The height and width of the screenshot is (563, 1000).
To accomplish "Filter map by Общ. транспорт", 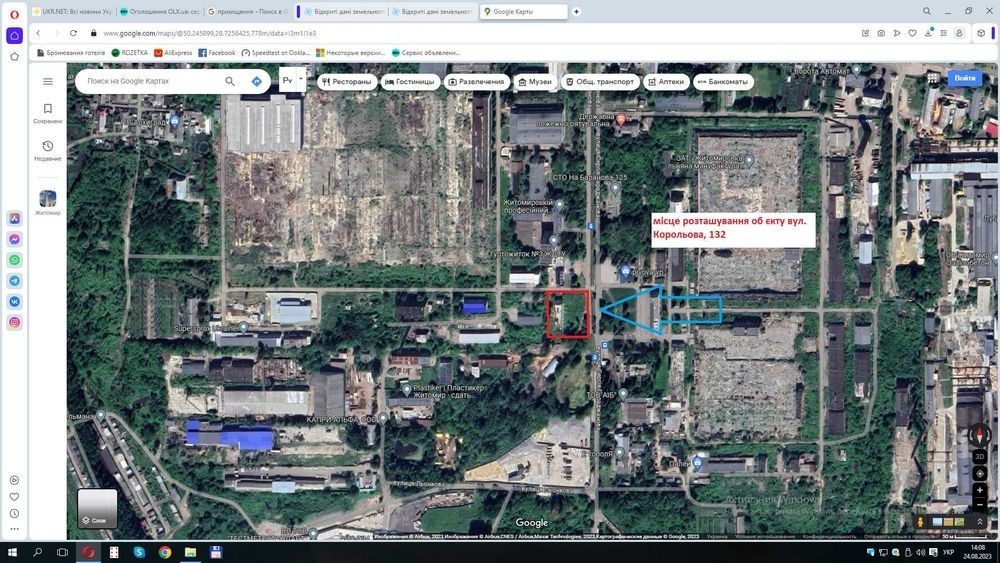I will pos(600,82).
